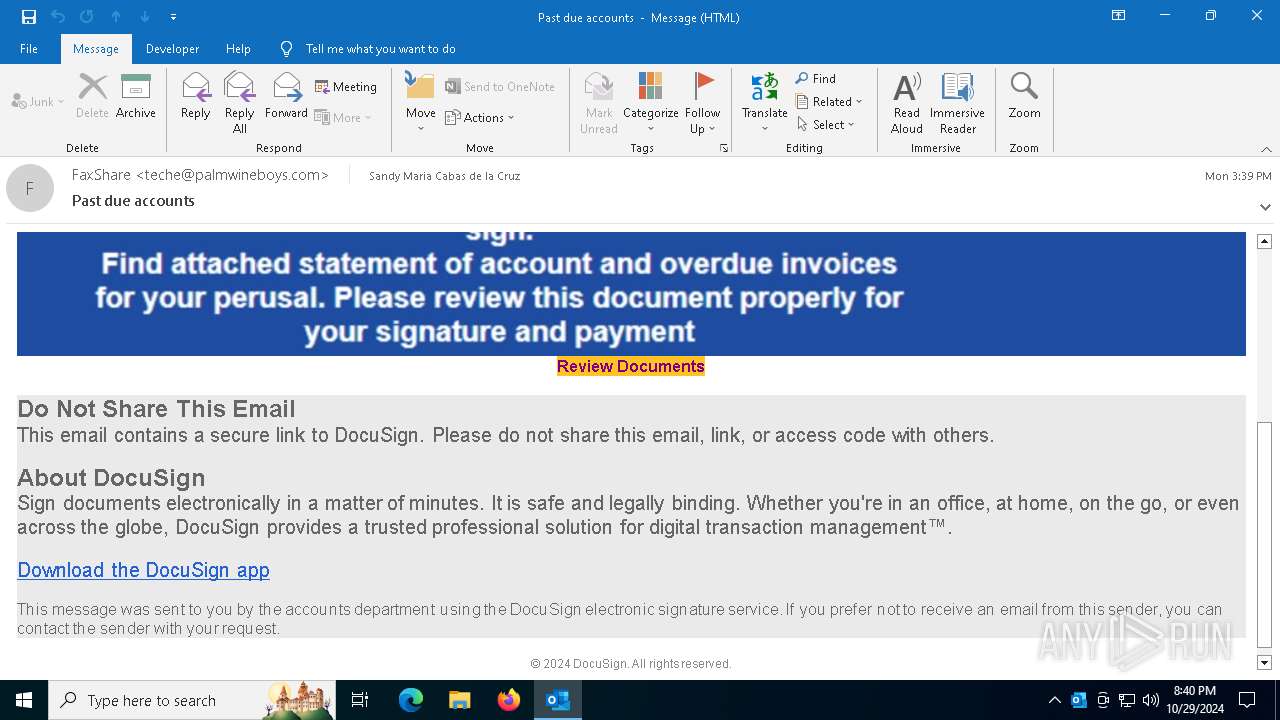Click the message body scroll down arrow
The image size is (1280, 720).
[x=1264, y=662]
